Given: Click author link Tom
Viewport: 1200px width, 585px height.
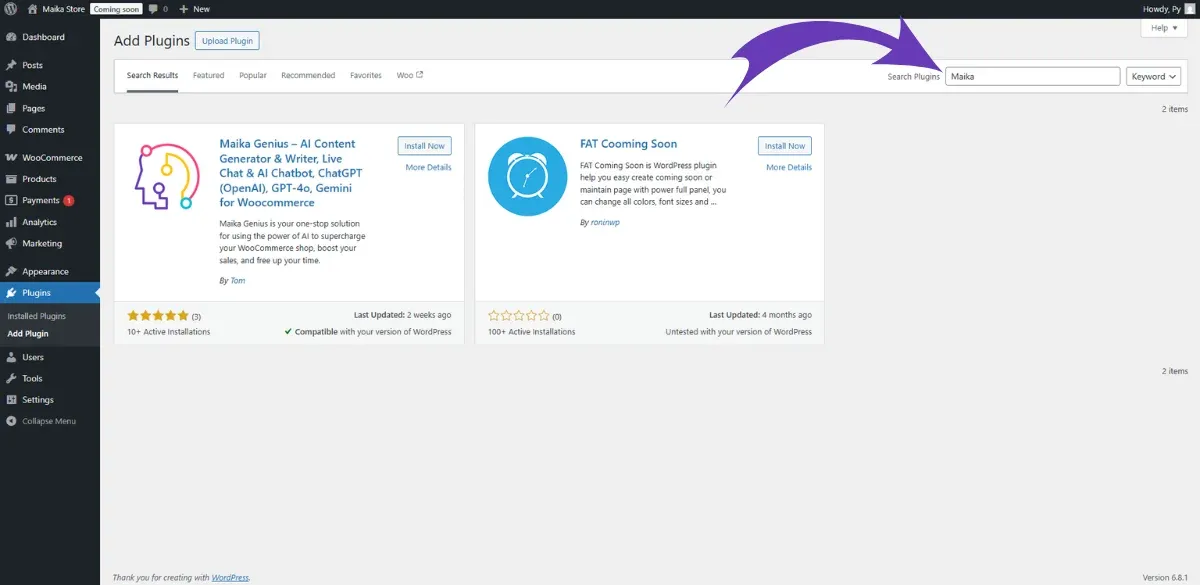Looking at the screenshot, I should [237, 281].
